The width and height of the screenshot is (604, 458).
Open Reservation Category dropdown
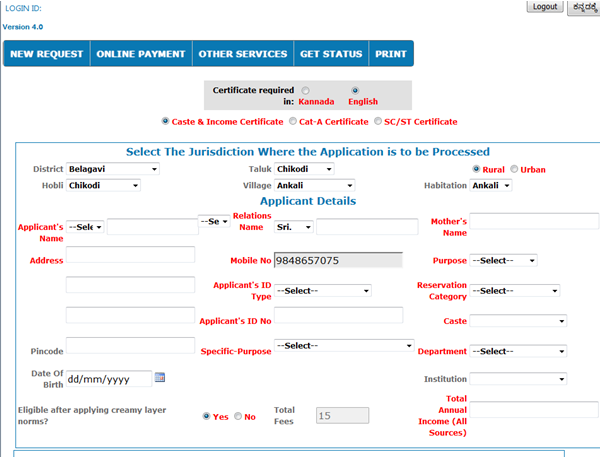point(515,290)
